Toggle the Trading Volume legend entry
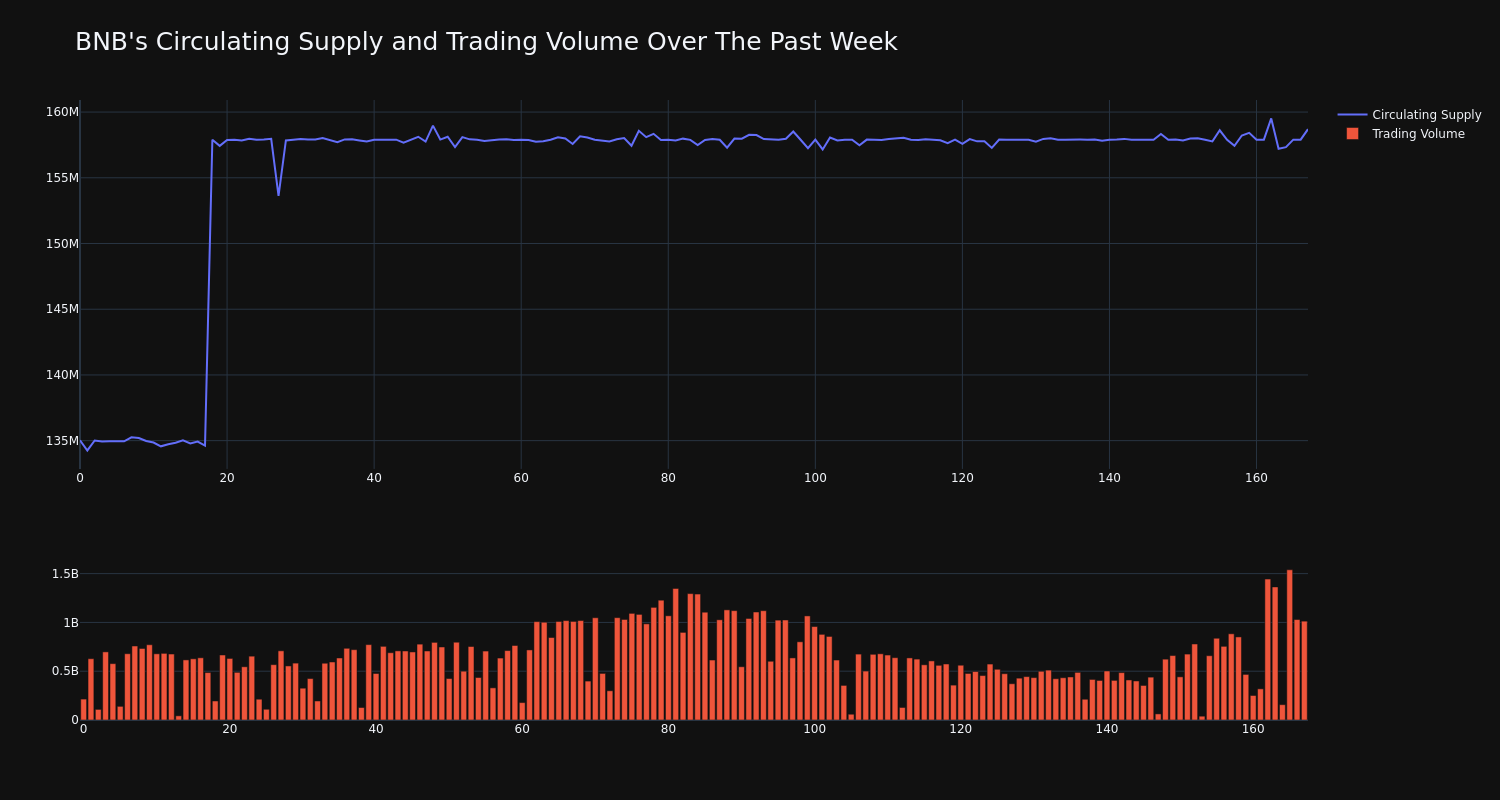Screen dimensions: 1500x800 [1405, 134]
